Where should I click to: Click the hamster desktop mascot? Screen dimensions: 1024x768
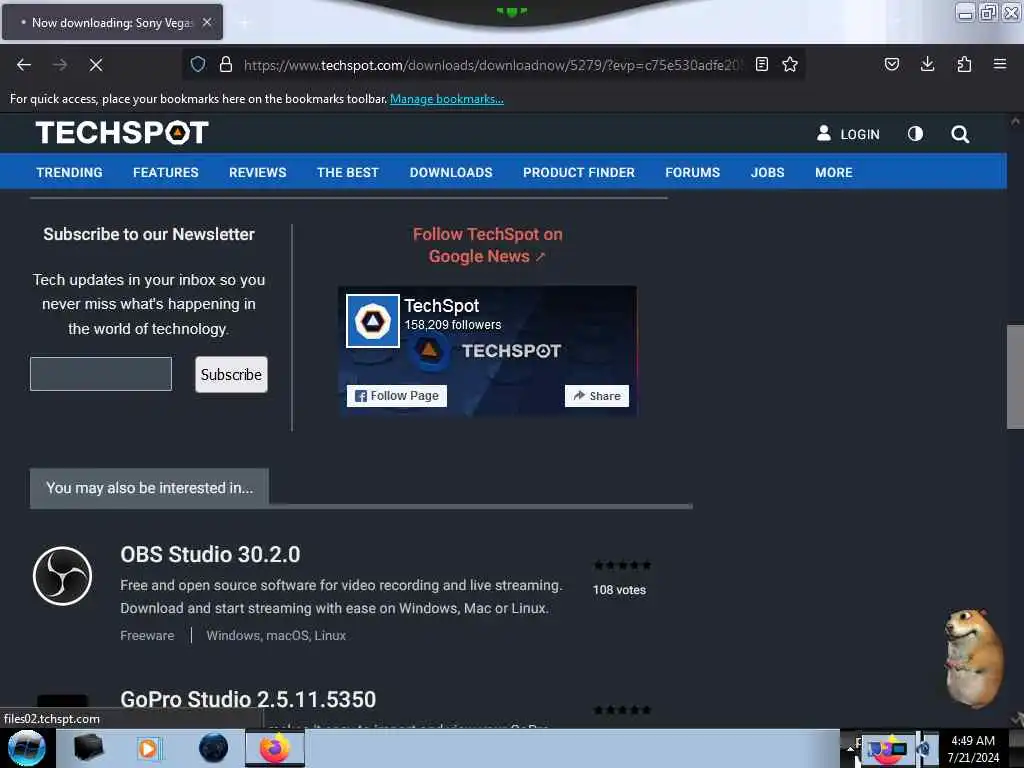973,657
